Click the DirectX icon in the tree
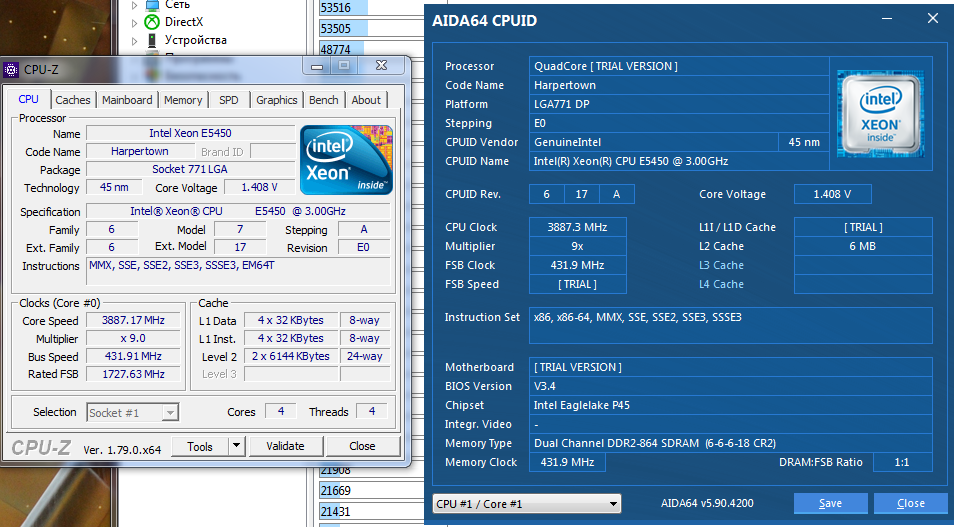954x527 pixels. (151, 23)
